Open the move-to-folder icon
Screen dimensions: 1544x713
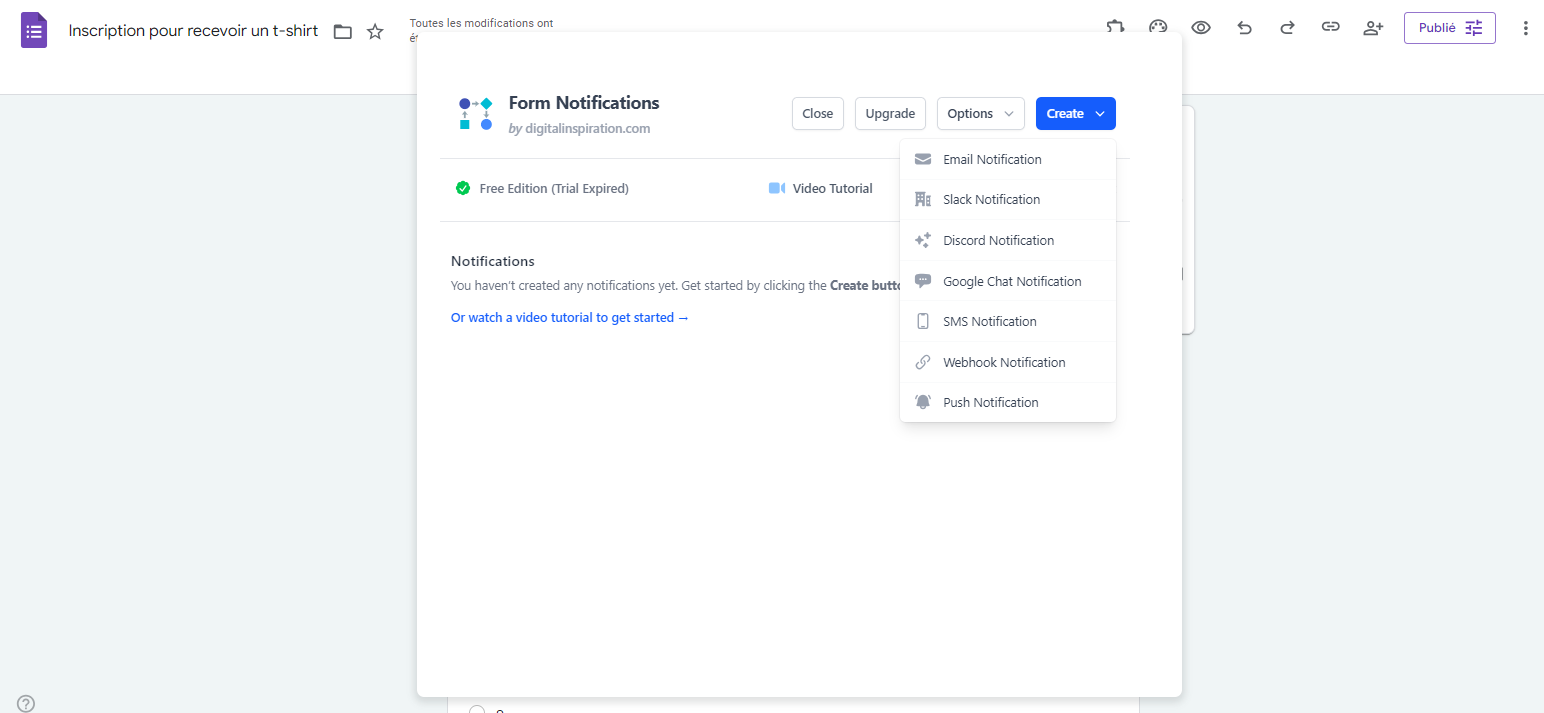point(343,31)
